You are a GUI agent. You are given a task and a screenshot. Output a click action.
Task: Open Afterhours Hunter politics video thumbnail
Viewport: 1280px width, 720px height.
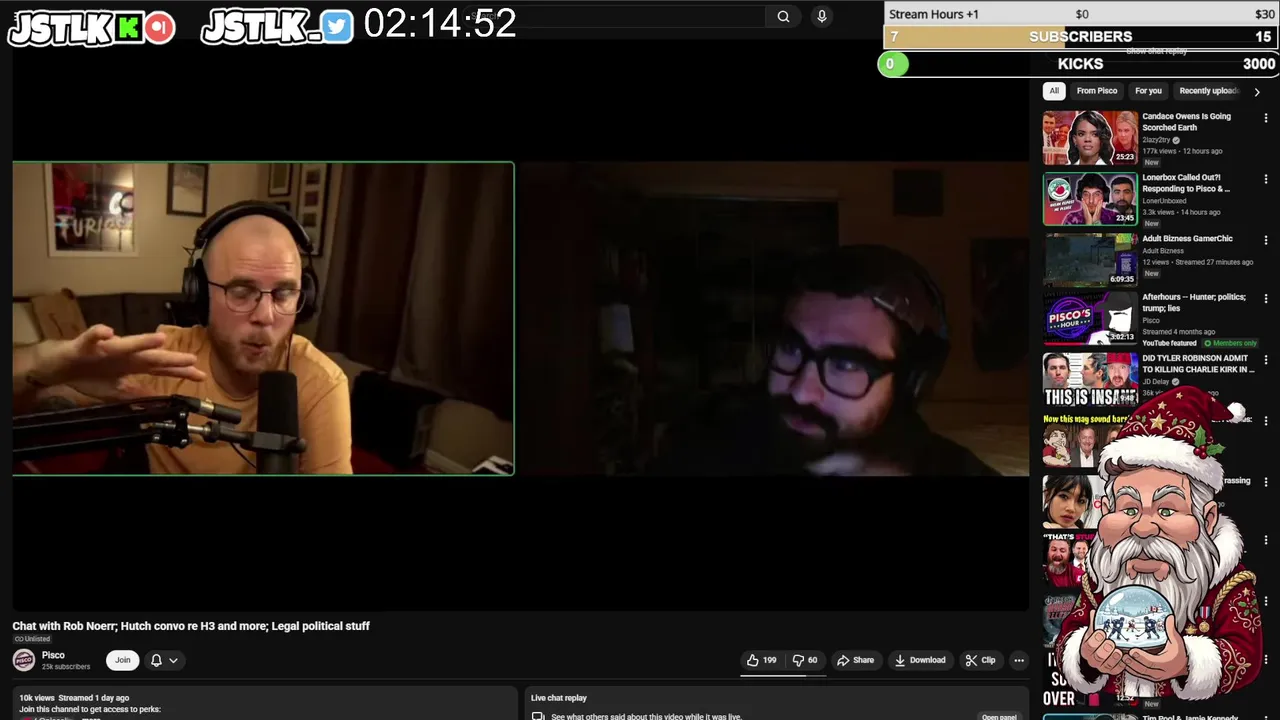point(1090,319)
